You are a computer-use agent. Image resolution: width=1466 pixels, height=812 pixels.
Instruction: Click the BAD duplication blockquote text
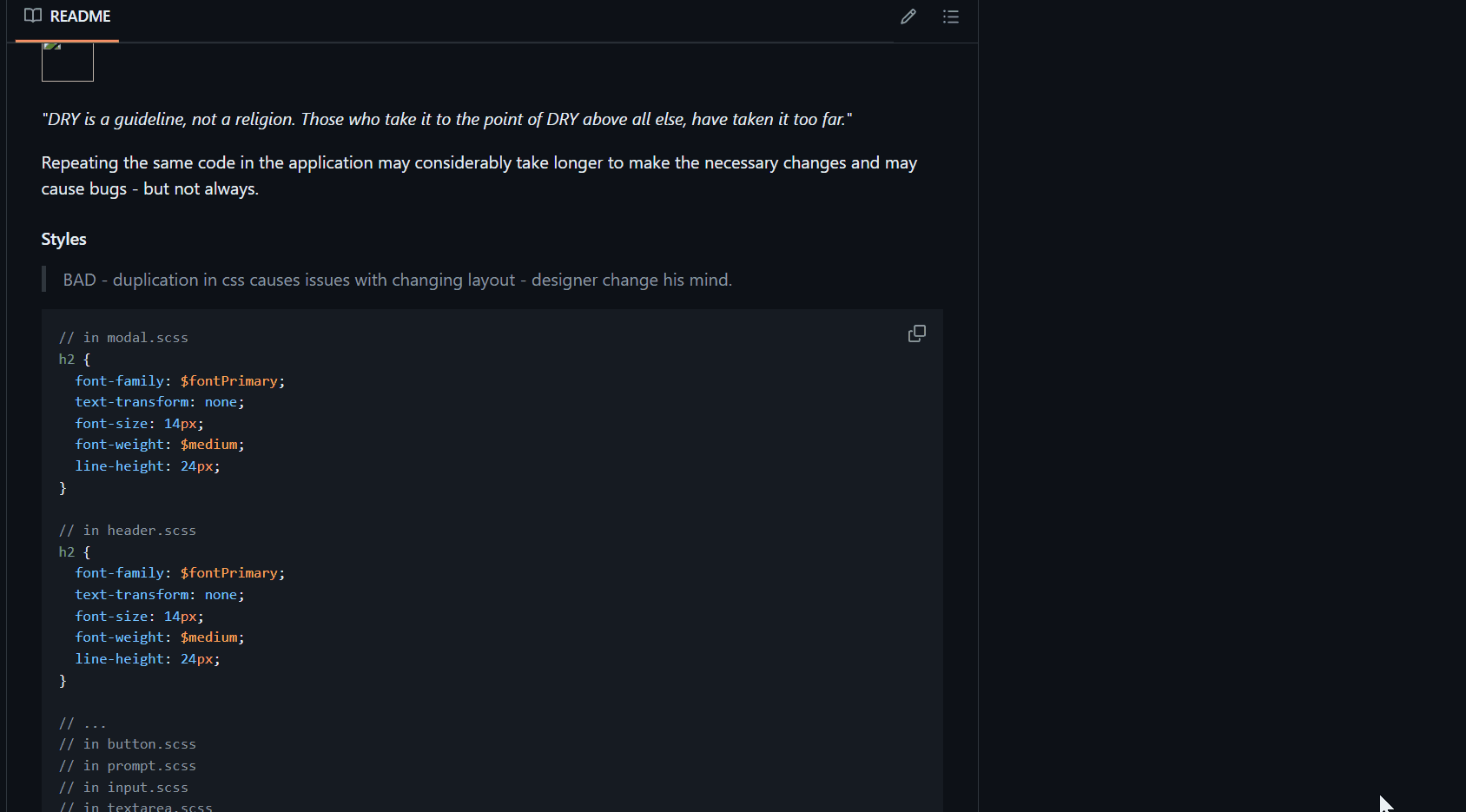coord(398,280)
